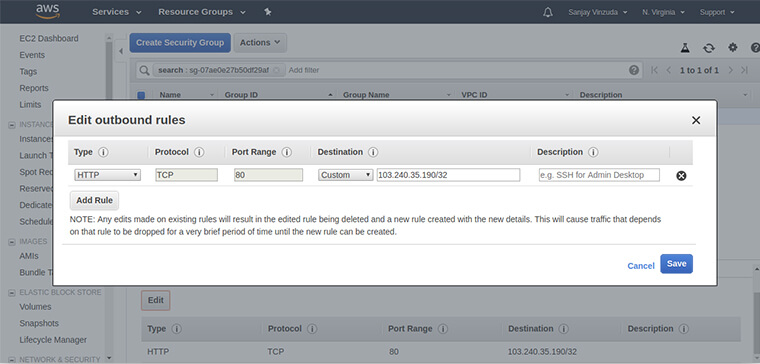The image size is (760, 364).
Task: Open the table settings gear
Action: [732, 47]
